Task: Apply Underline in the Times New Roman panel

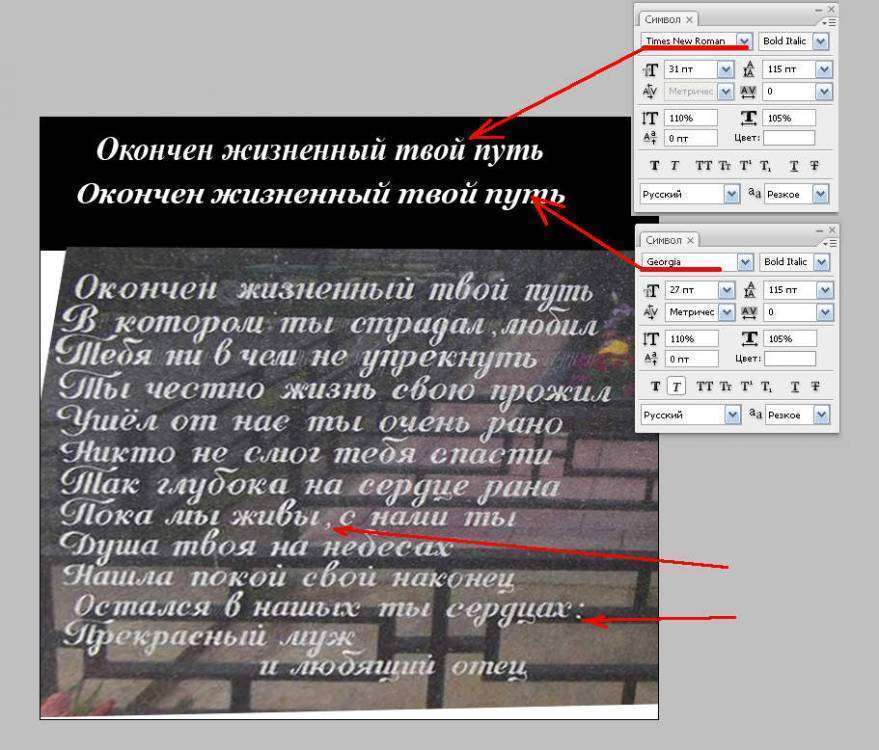Action: (x=796, y=166)
